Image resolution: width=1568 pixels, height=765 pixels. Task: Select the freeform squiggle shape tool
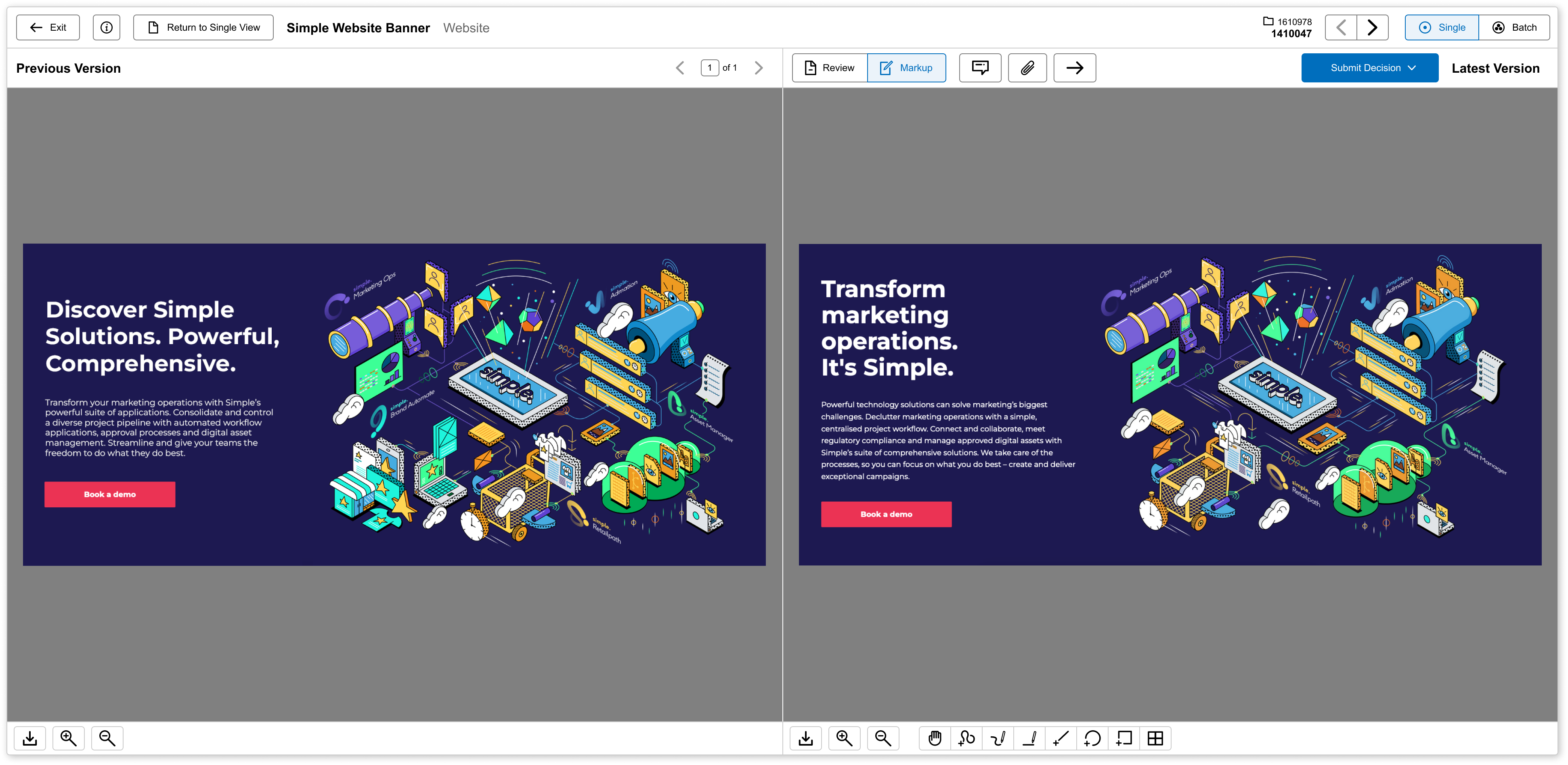click(x=966, y=738)
